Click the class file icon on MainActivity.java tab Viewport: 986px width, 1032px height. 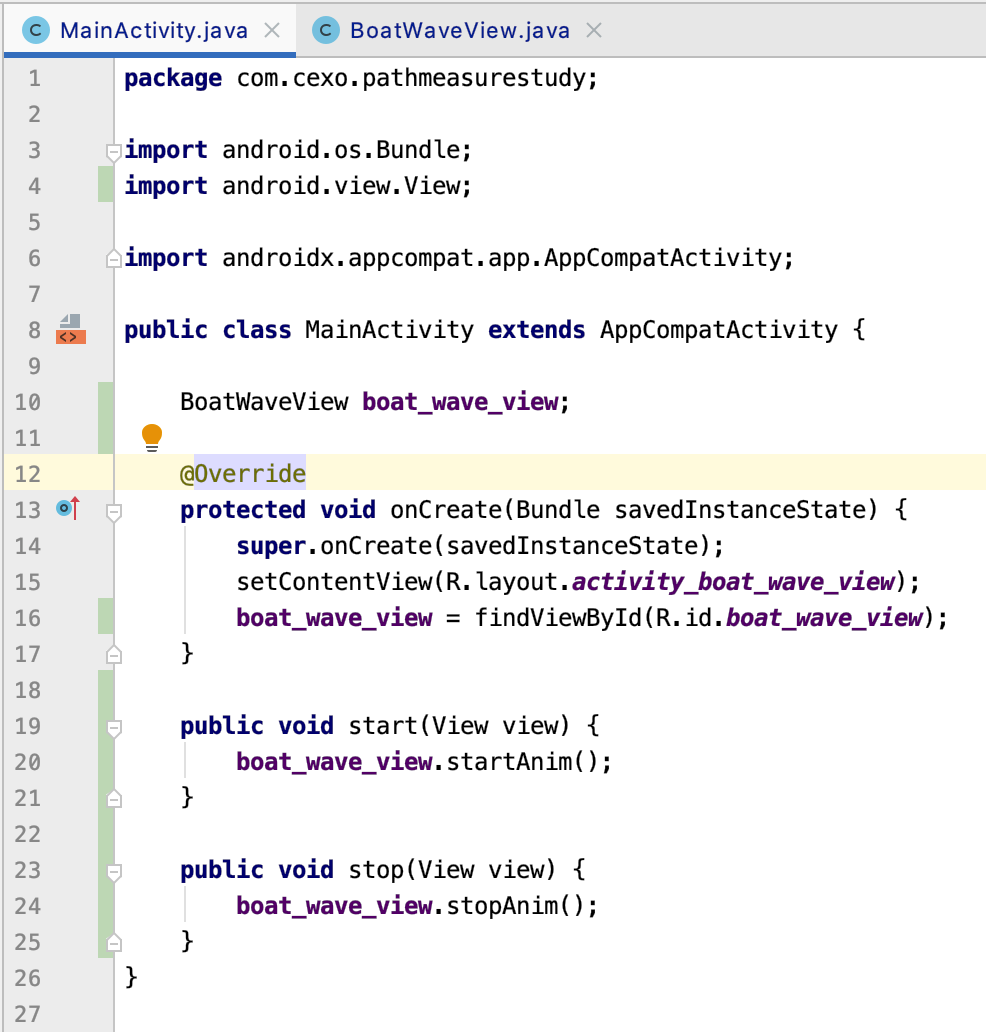(36, 30)
